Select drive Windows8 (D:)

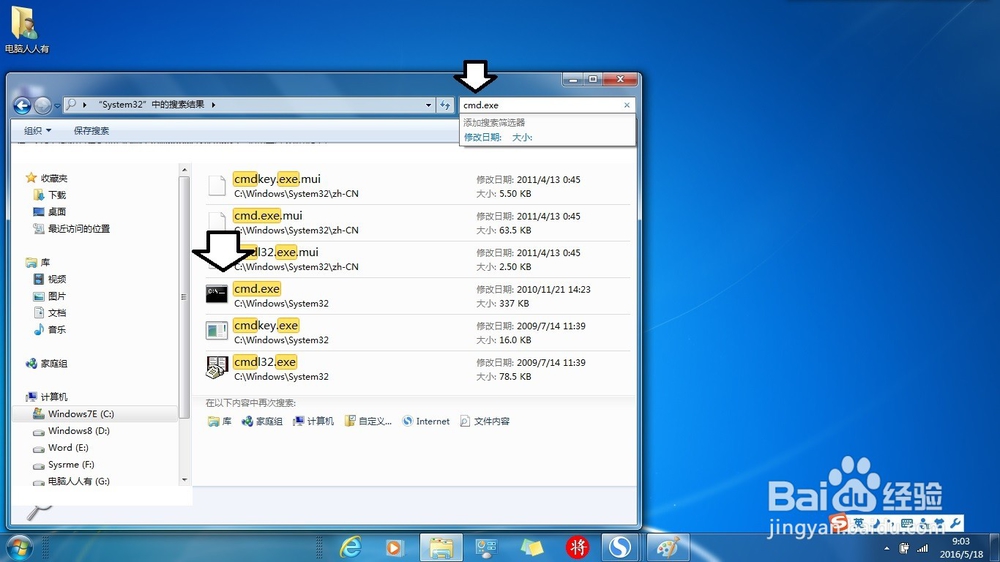[78, 431]
